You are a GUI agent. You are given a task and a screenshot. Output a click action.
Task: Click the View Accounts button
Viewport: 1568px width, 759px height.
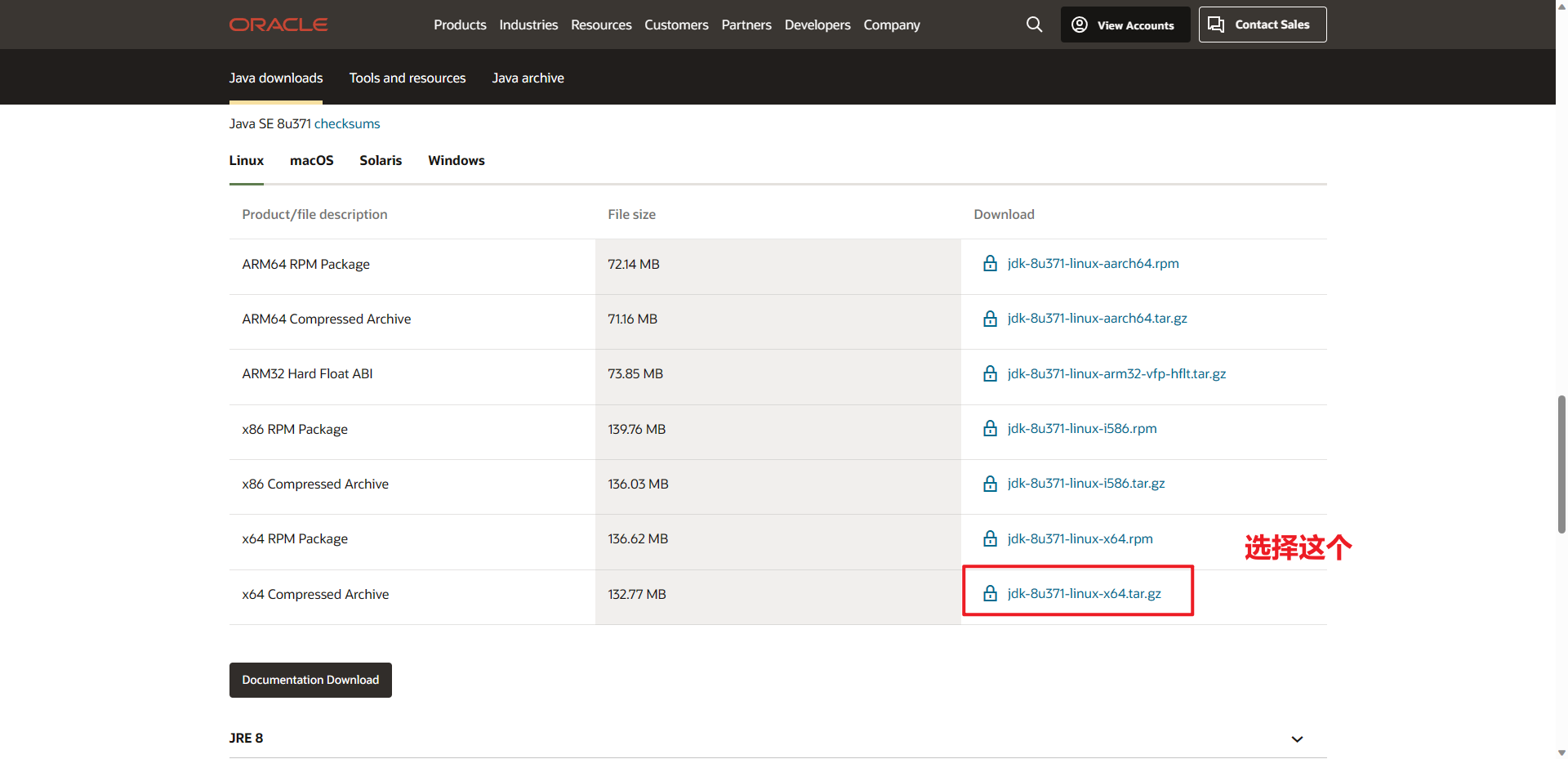1125,25
